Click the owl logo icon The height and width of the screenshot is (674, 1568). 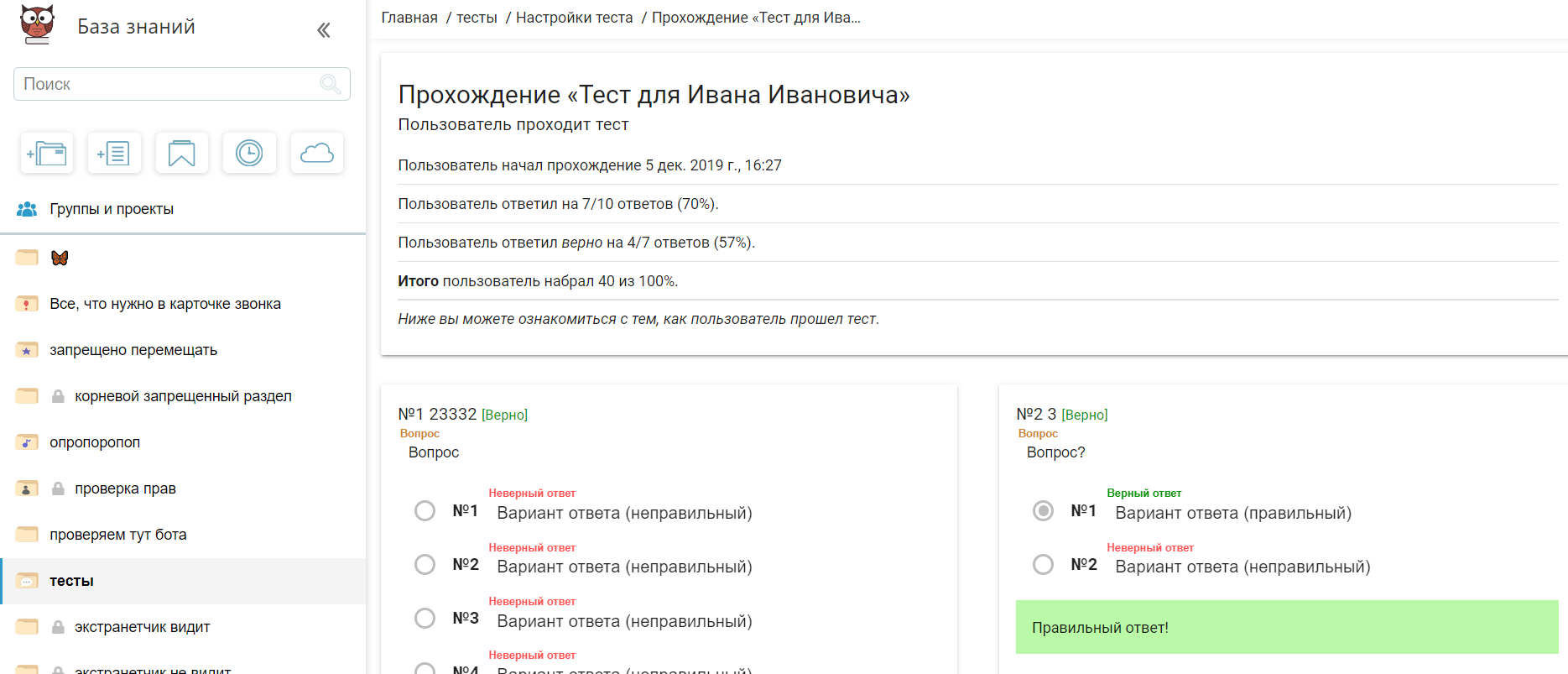pyautogui.click(x=38, y=24)
